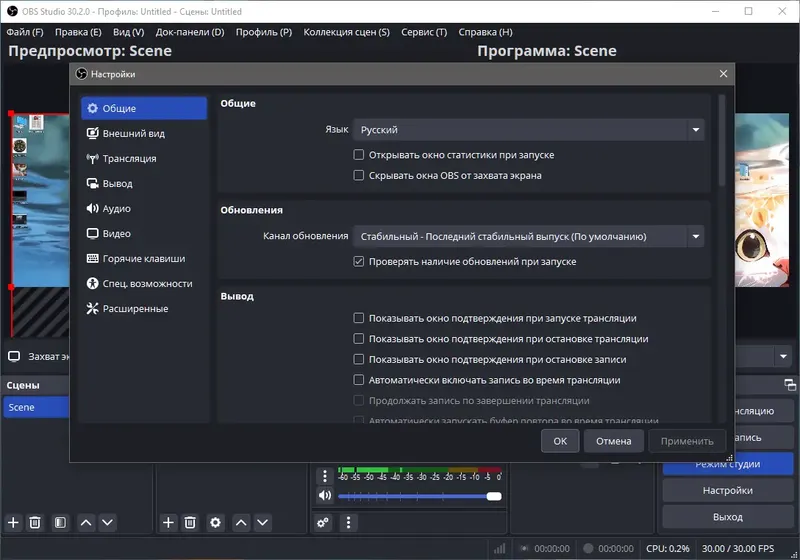
Task: Open the Аудио settings category
Action: point(144,208)
